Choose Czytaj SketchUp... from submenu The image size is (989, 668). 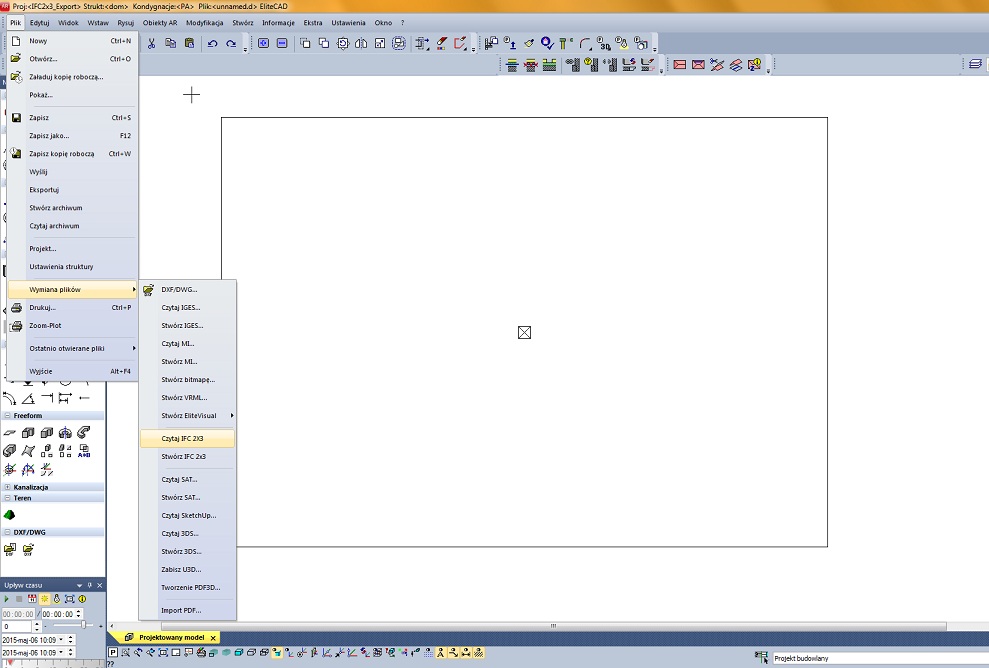point(188,515)
